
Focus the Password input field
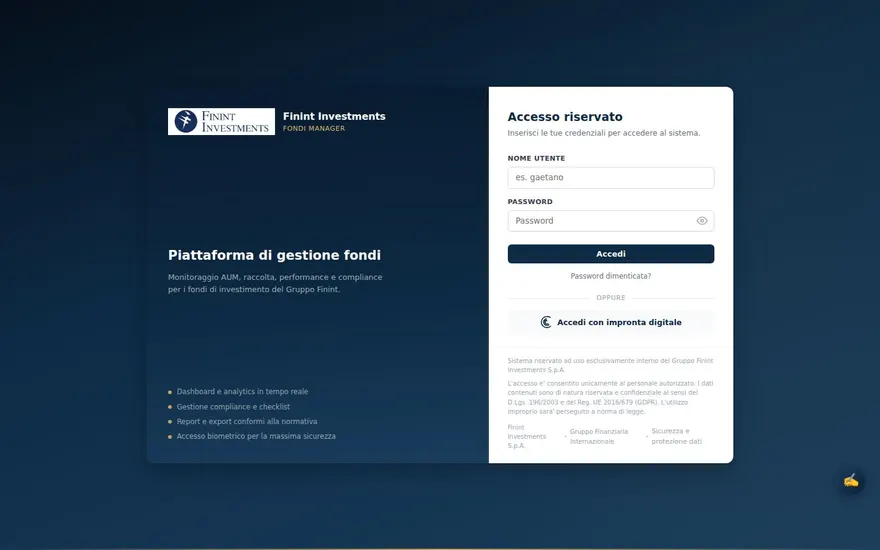click(611, 221)
